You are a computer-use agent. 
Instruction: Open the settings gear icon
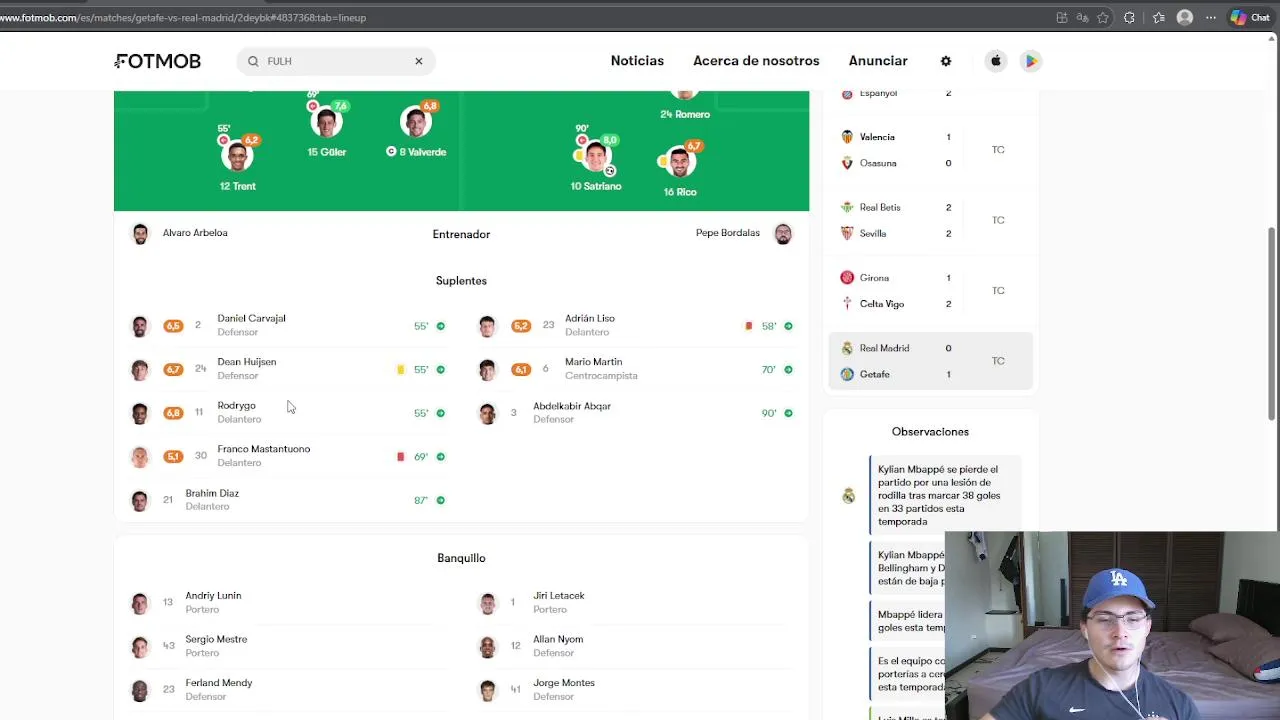pos(946,61)
